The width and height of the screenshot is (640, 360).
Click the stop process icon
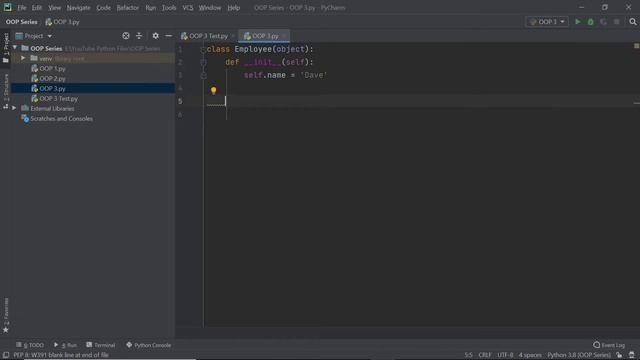click(617, 22)
